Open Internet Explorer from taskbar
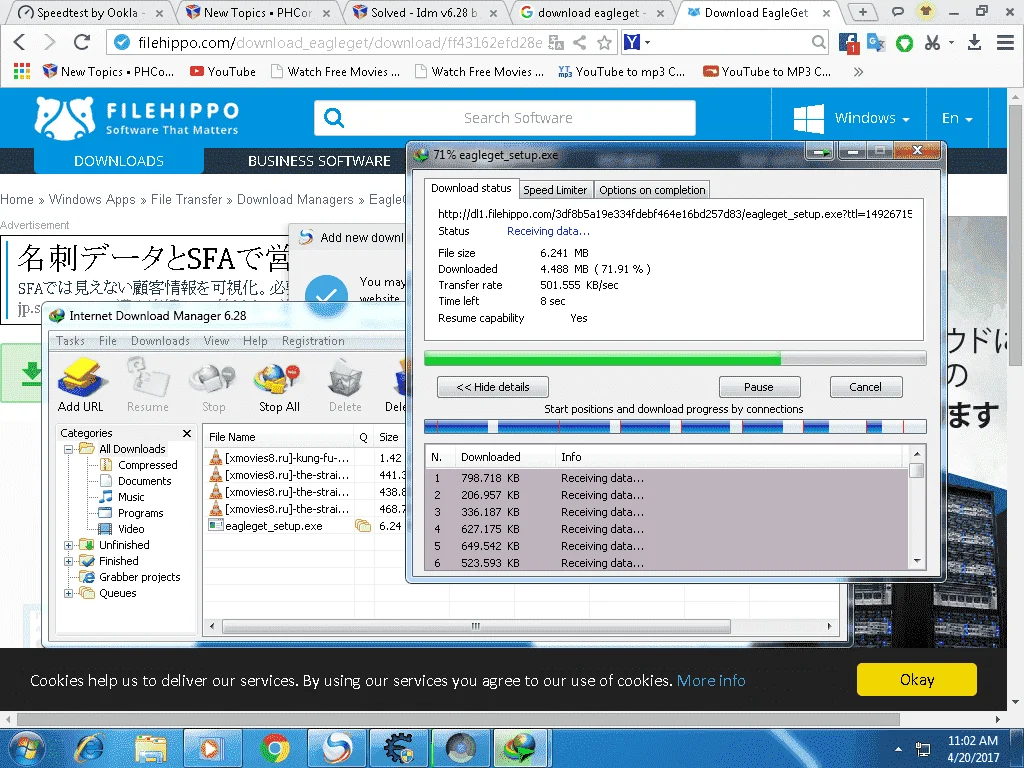1024x768 pixels. (x=89, y=748)
